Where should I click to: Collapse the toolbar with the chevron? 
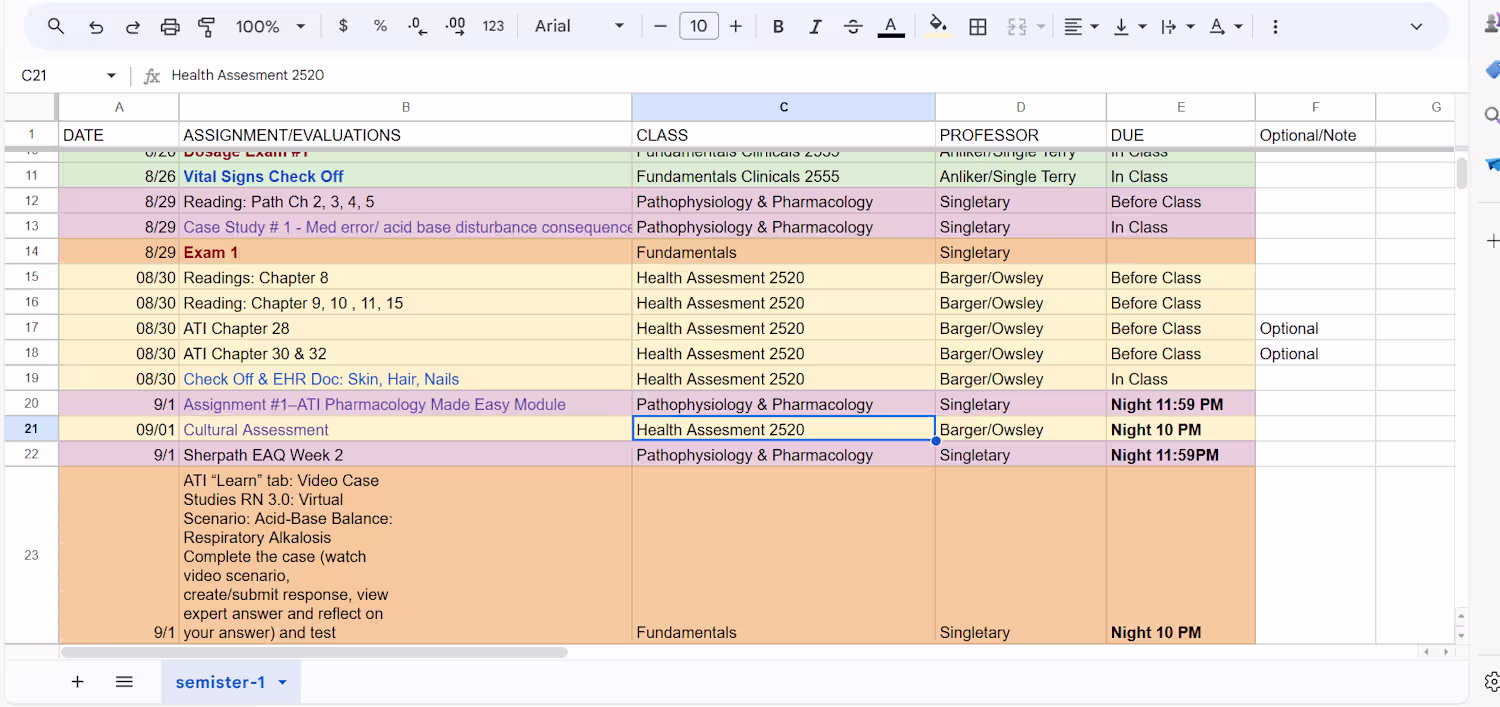click(1416, 27)
